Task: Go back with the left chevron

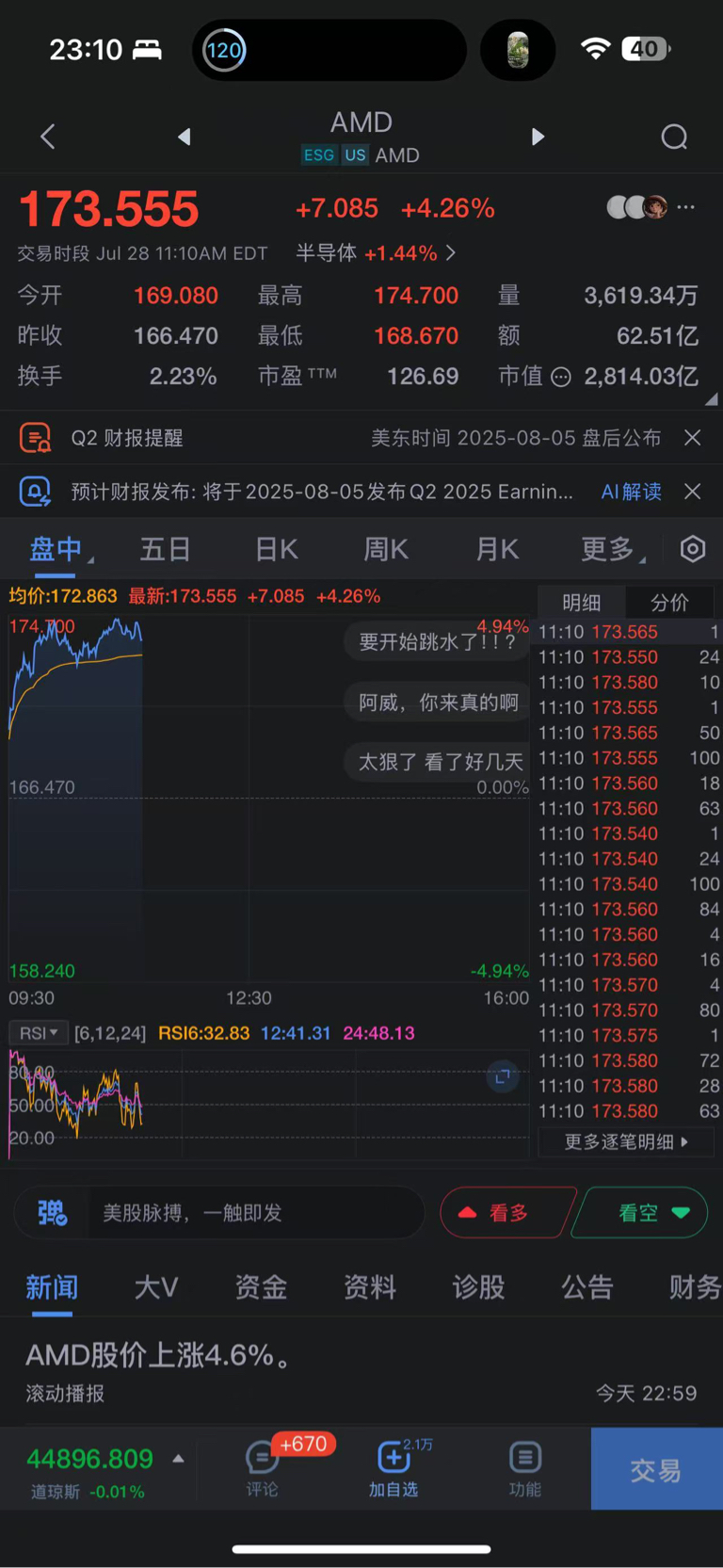Action: coord(48,137)
